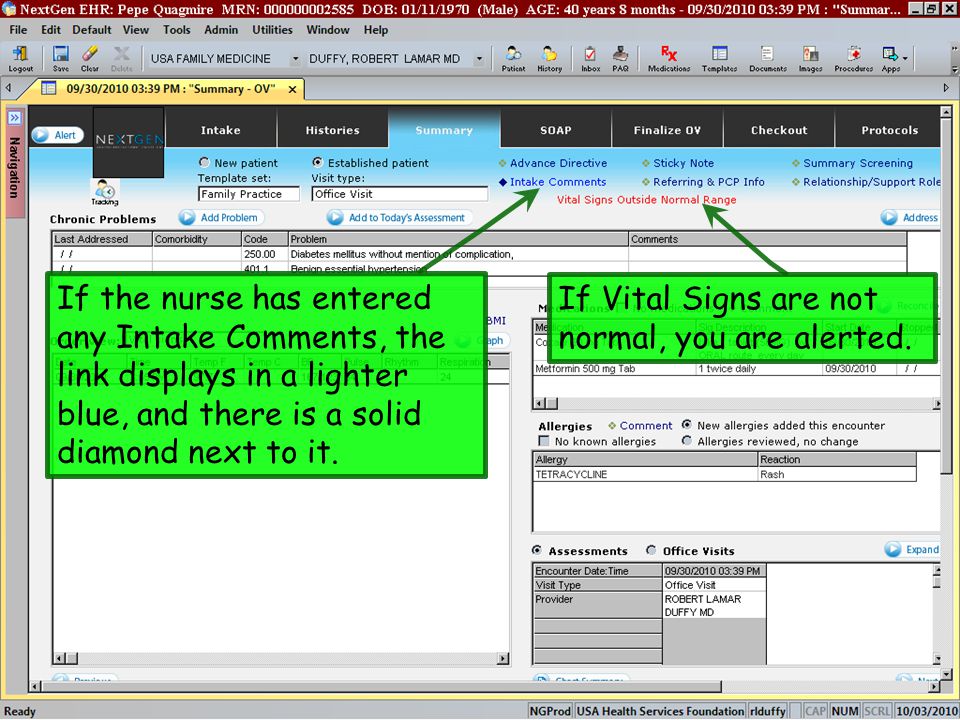The width and height of the screenshot is (960, 720).
Task: Click the medications list horizontal scrollbar
Action: click(737, 403)
